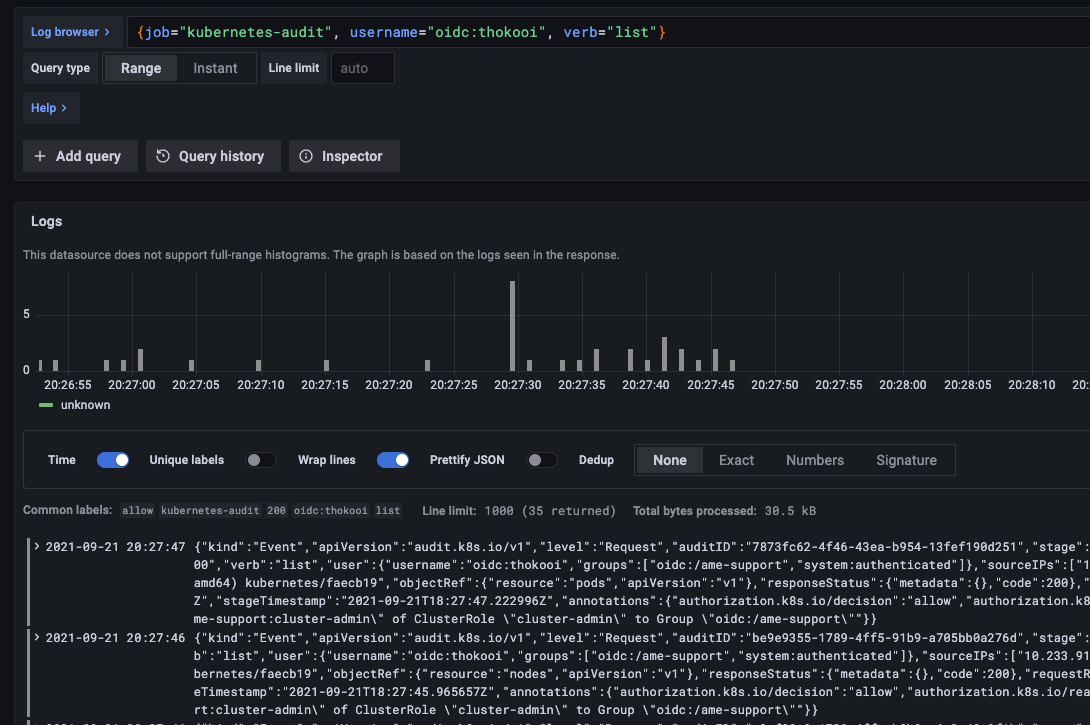Expand the 20:27:47 log row
The height and width of the screenshot is (725, 1090).
point(37,546)
